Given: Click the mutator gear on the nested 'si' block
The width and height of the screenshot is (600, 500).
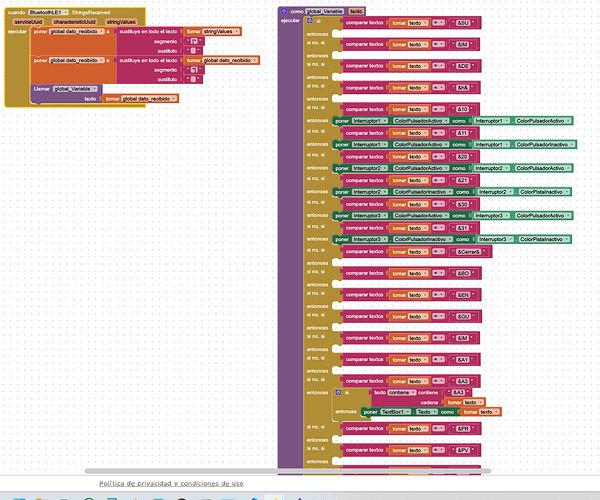Looking at the screenshot, I should click(x=340, y=392).
